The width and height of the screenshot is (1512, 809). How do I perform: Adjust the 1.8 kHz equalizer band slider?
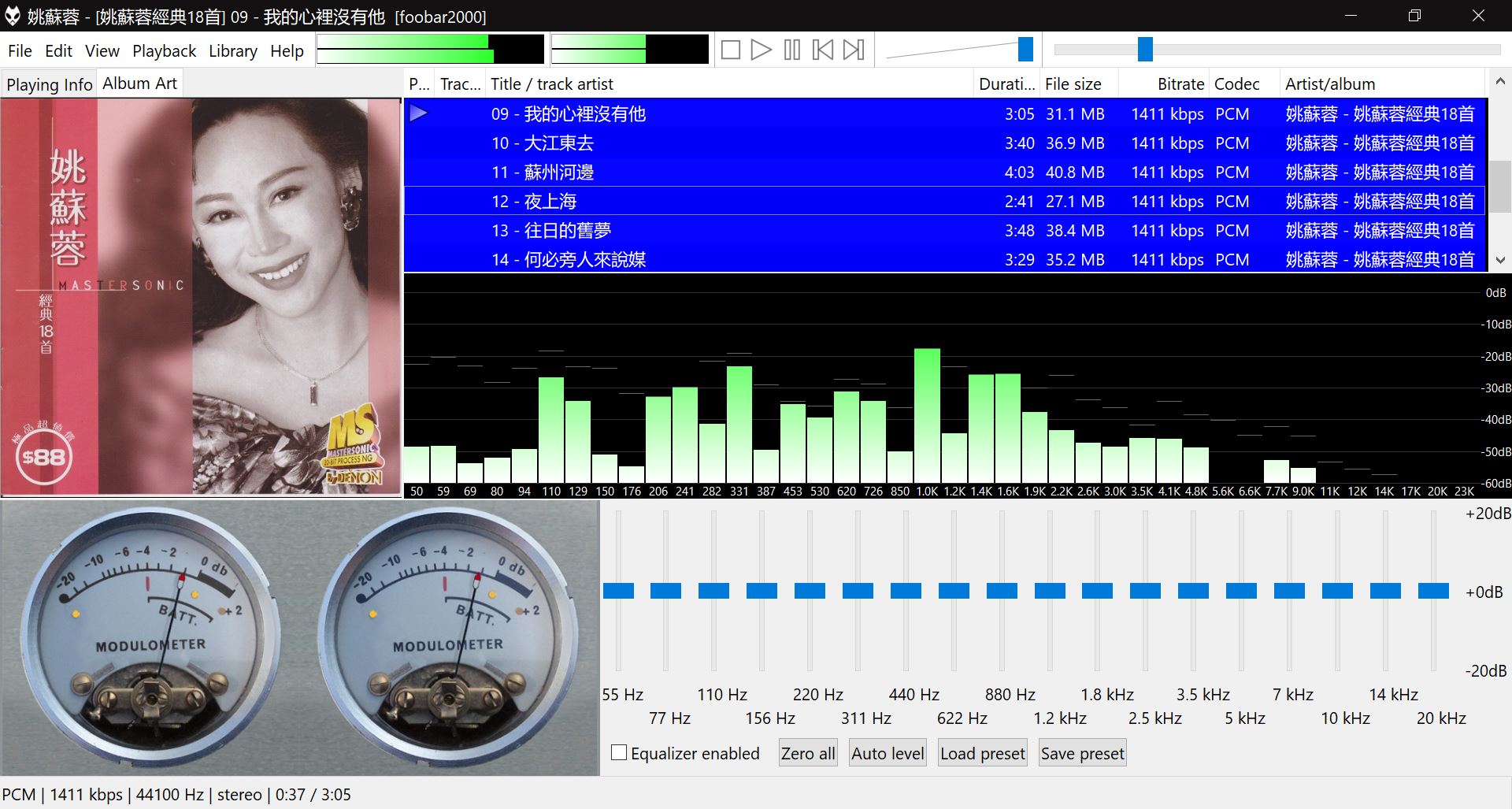1098,591
